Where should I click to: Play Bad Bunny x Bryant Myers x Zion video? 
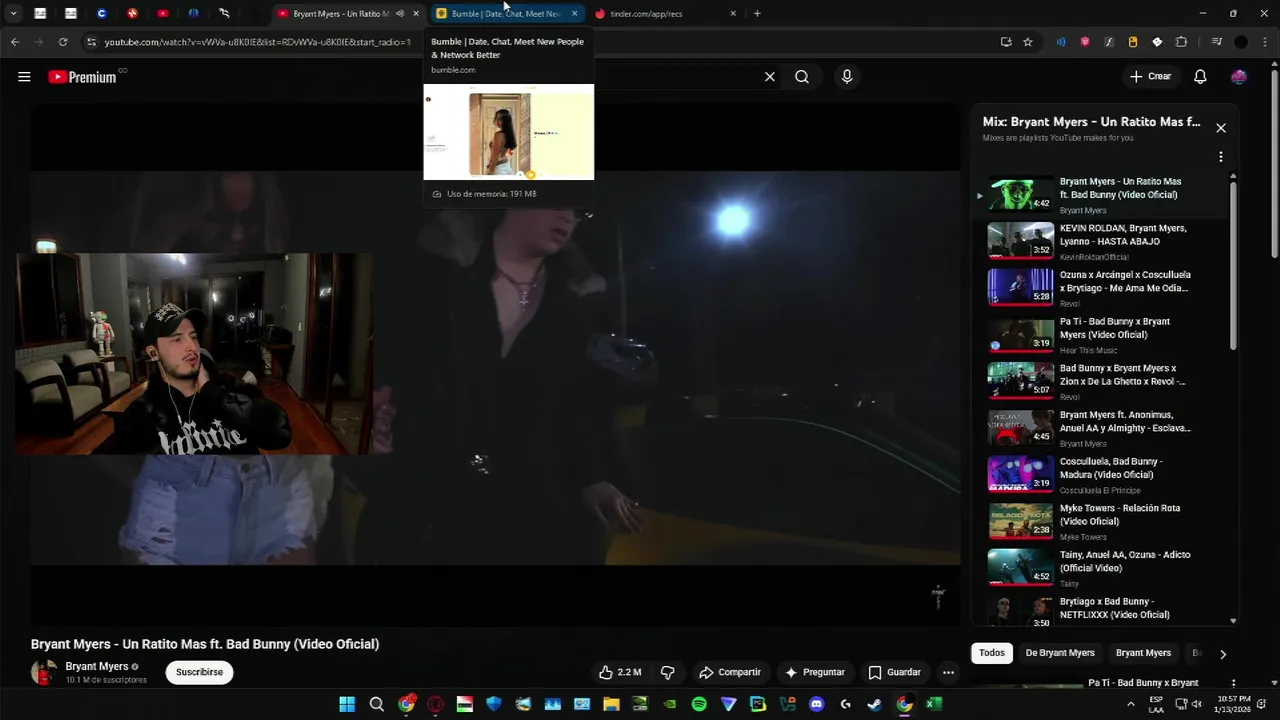pos(1100,381)
